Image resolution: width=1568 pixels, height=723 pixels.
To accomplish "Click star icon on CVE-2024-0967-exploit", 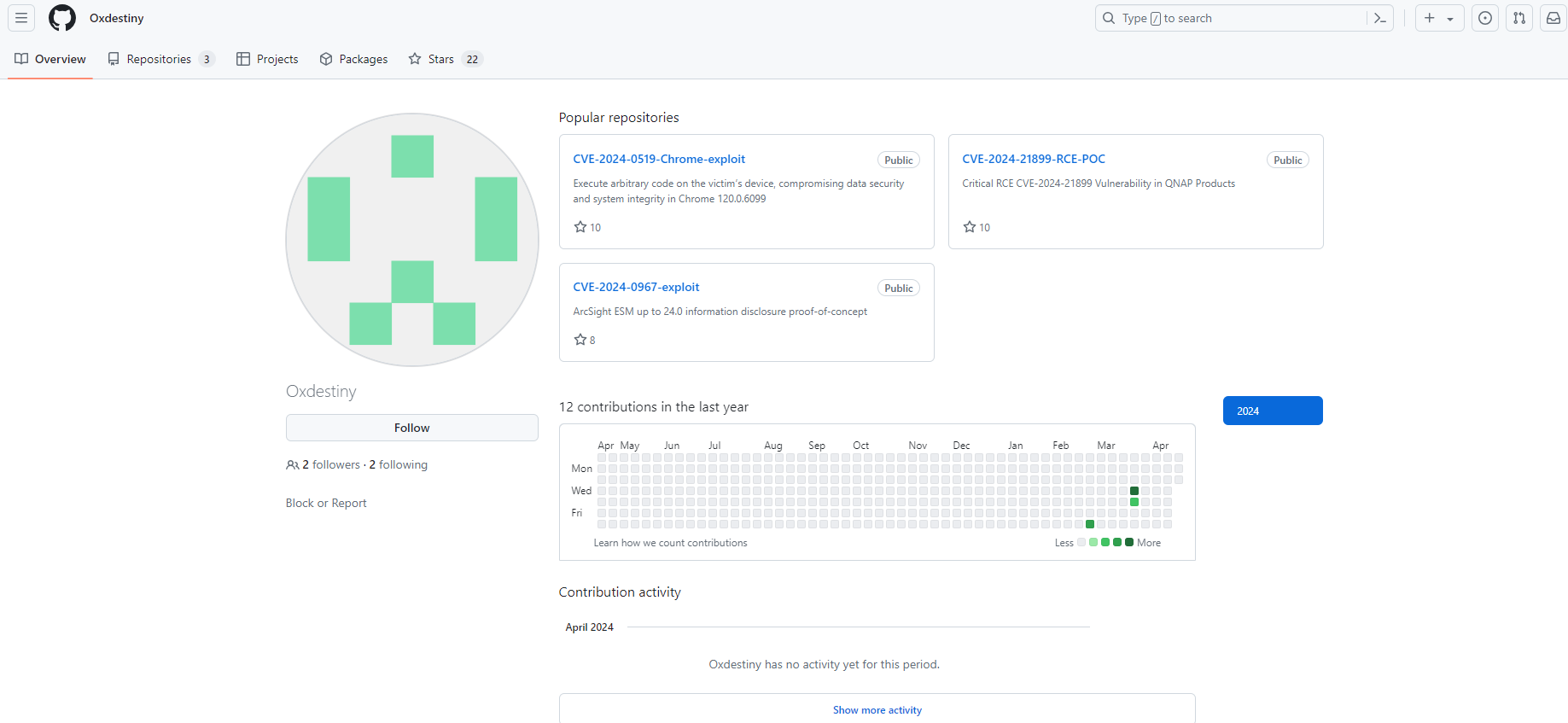I will click(580, 340).
